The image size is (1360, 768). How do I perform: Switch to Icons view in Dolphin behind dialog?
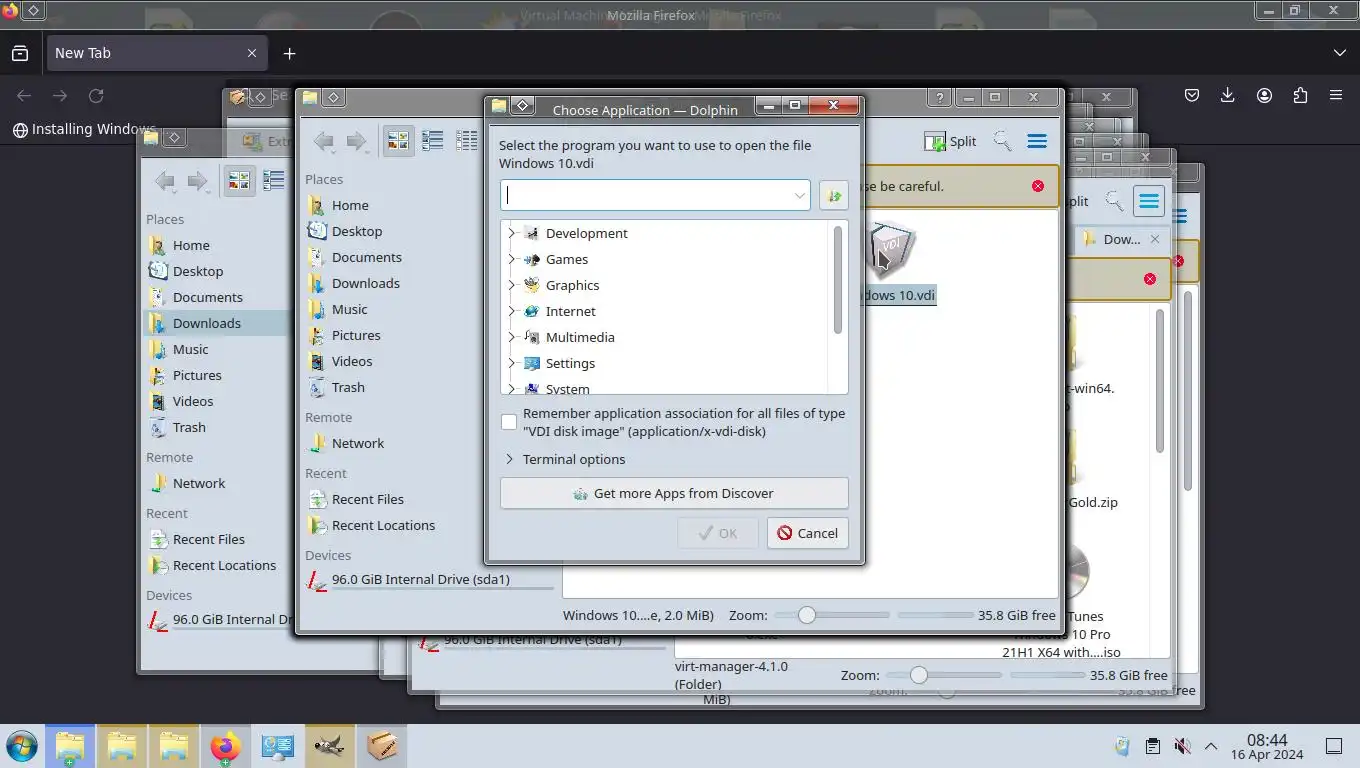click(x=398, y=141)
